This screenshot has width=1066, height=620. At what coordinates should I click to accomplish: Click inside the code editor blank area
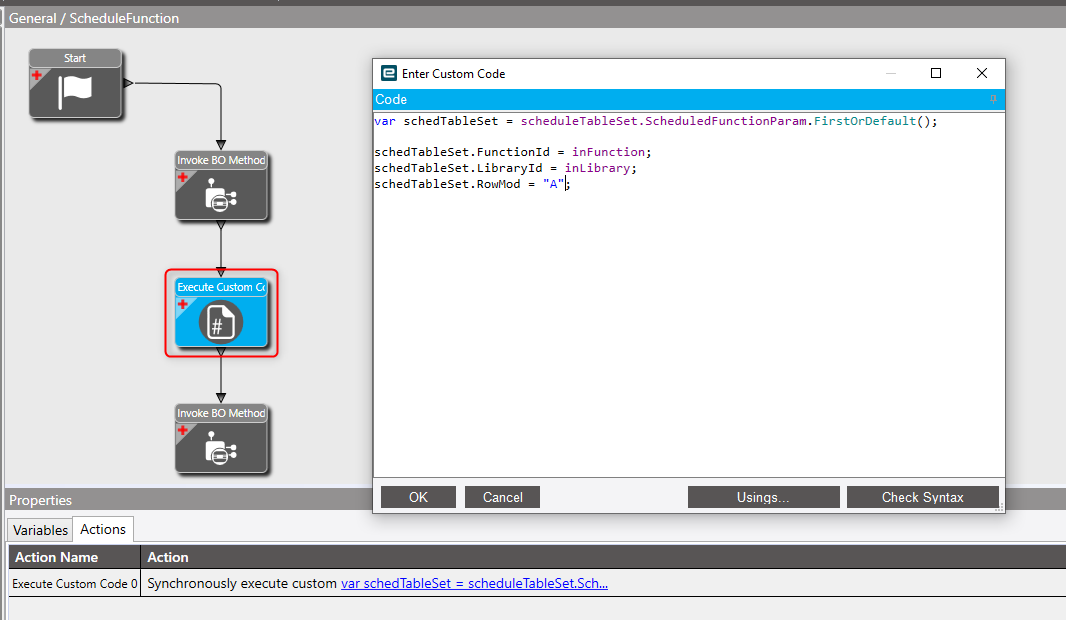point(689,333)
